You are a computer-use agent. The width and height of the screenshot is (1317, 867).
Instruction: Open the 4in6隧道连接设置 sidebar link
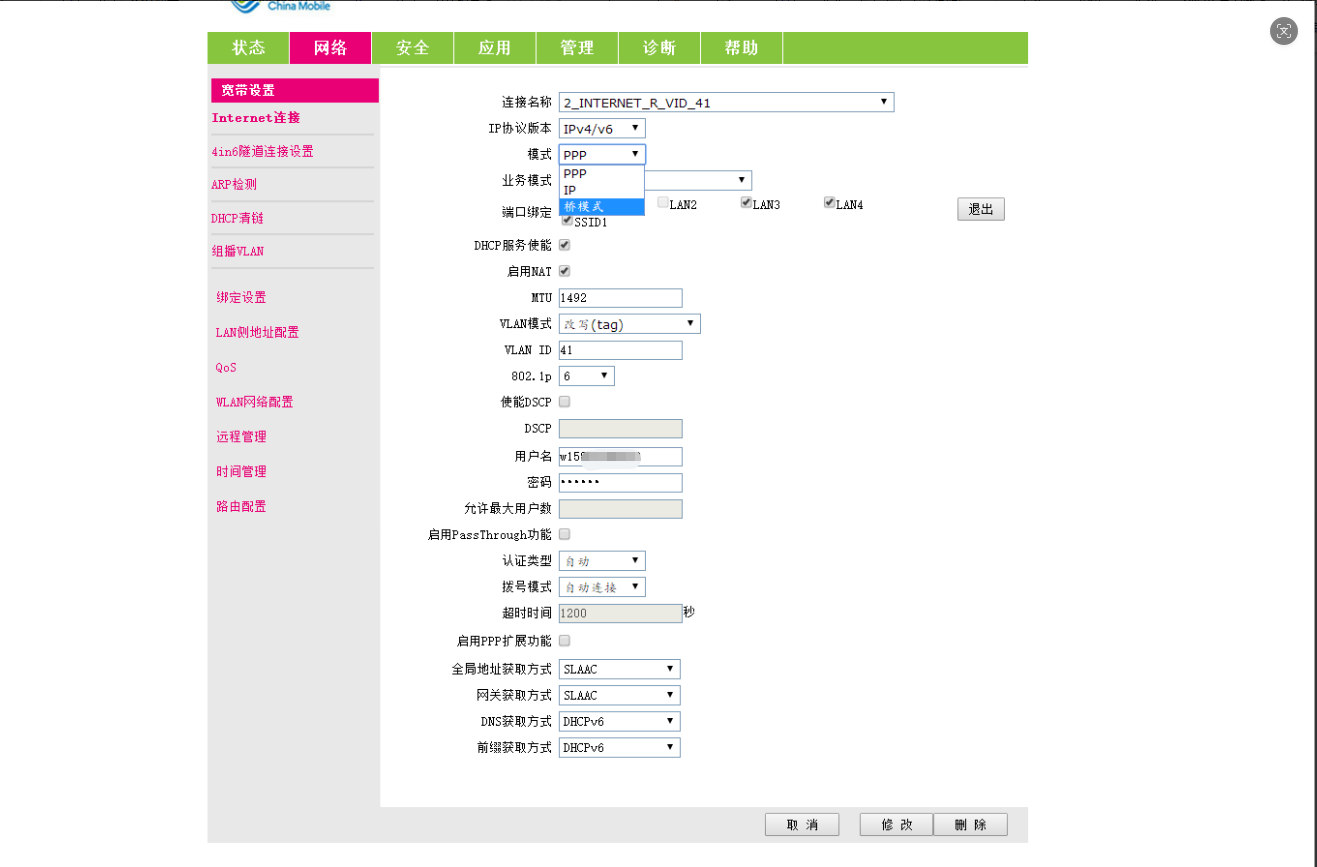point(262,152)
